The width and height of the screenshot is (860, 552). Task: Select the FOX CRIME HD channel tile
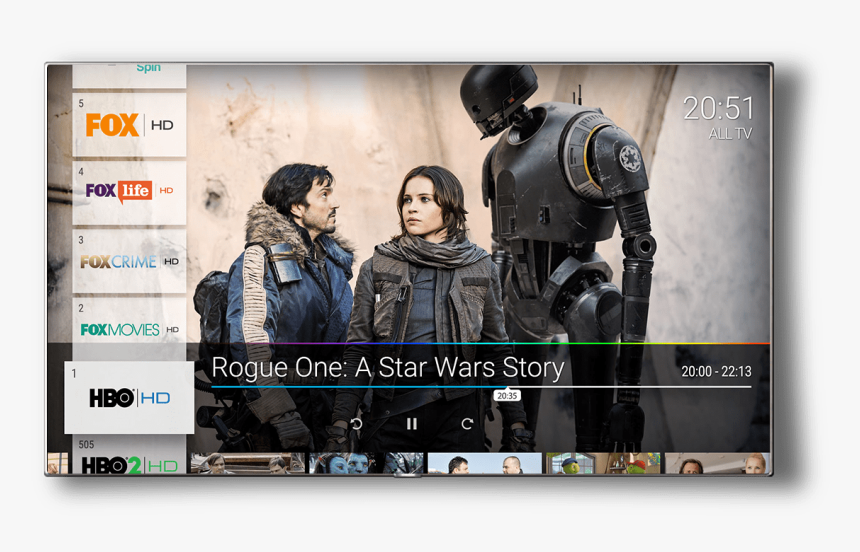point(129,261)
